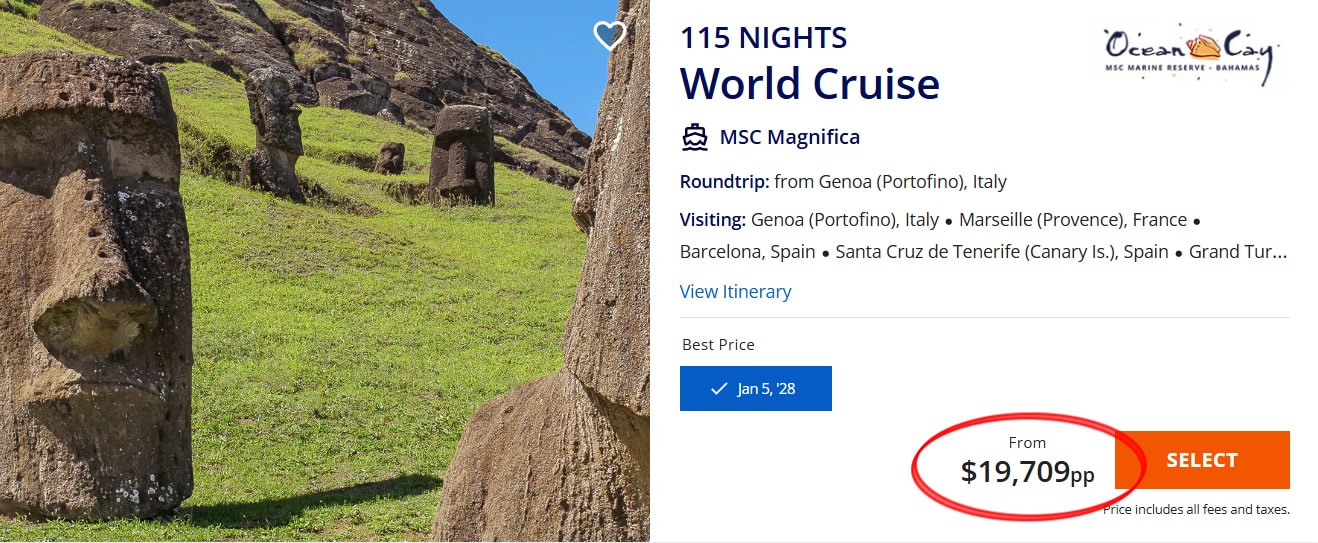
Task: Toggle the Jan 5, '28 sailing date
Action: point(756,389)
